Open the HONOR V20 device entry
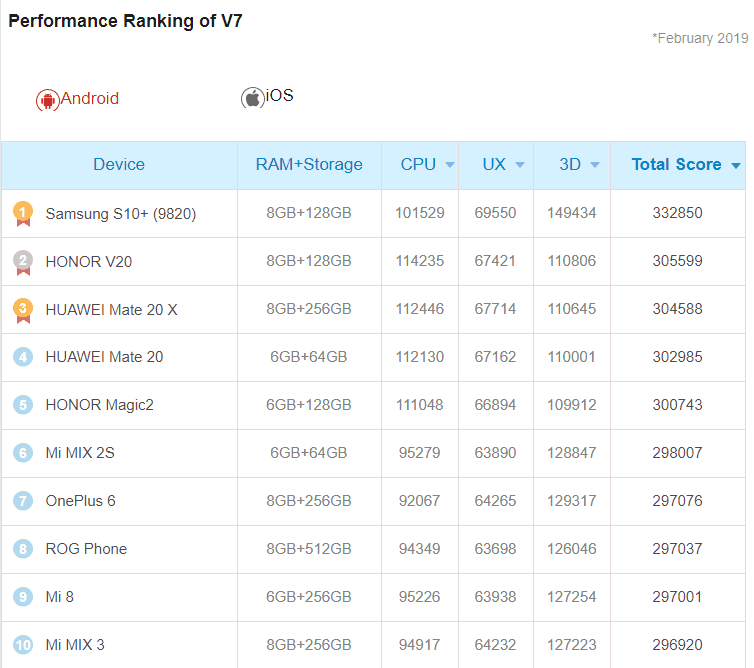This screenshot has width=754, height=668. click(88, 262)
